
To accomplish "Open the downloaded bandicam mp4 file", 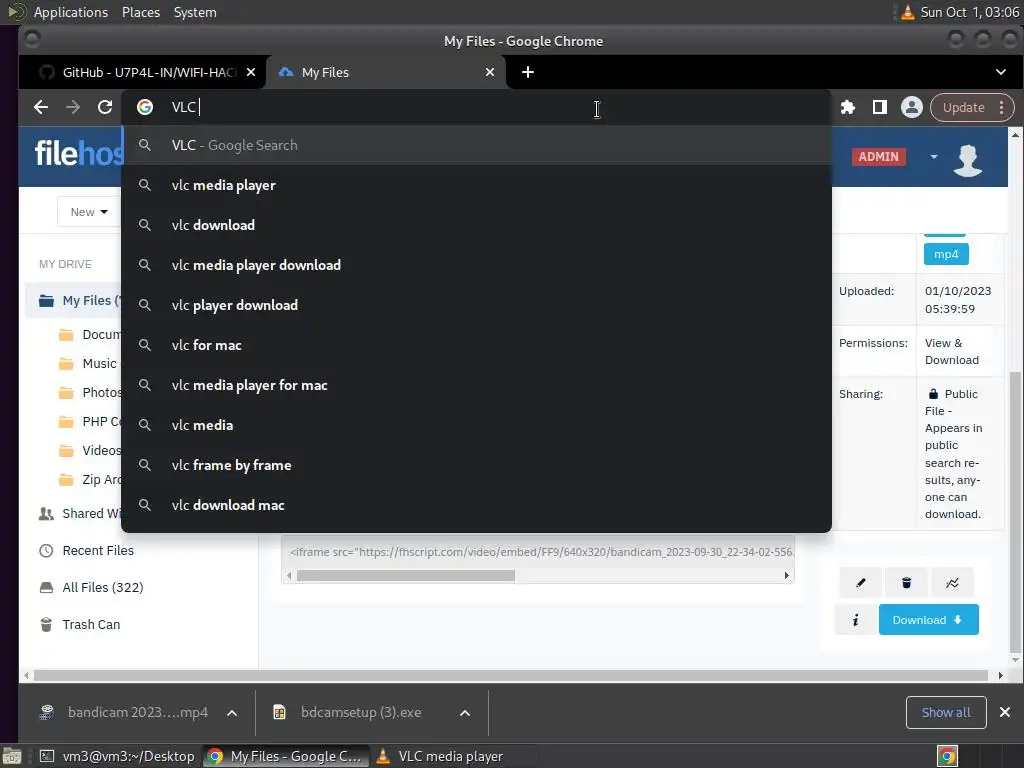I will click(x=124, y=712).
